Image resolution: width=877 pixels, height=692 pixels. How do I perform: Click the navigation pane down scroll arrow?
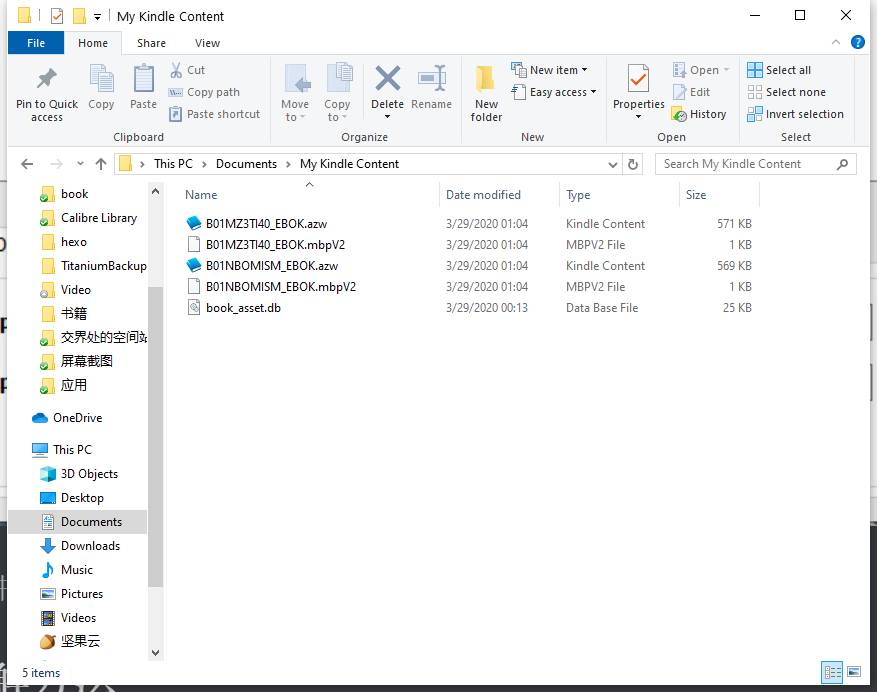(155, 653)
